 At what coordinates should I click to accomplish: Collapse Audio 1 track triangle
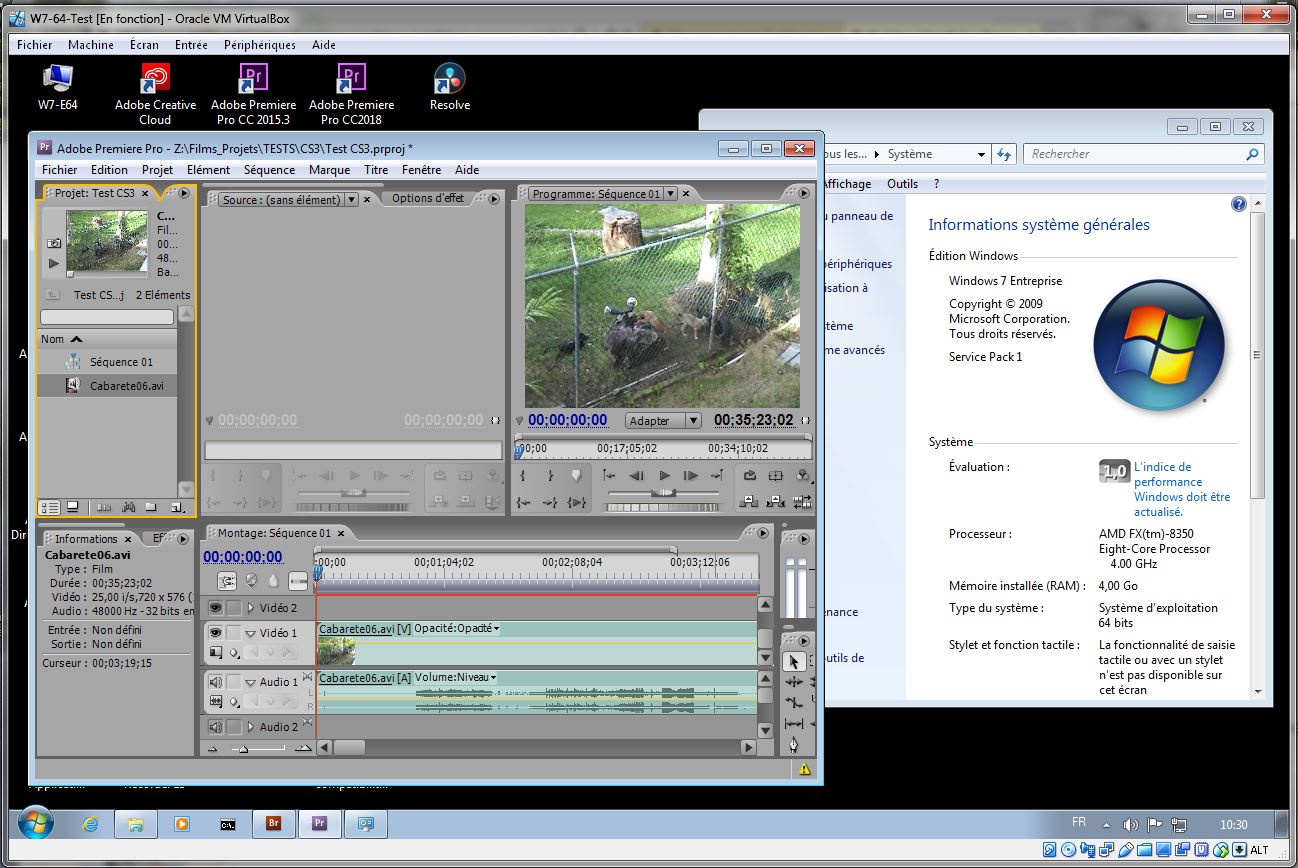tap(251, 683)
